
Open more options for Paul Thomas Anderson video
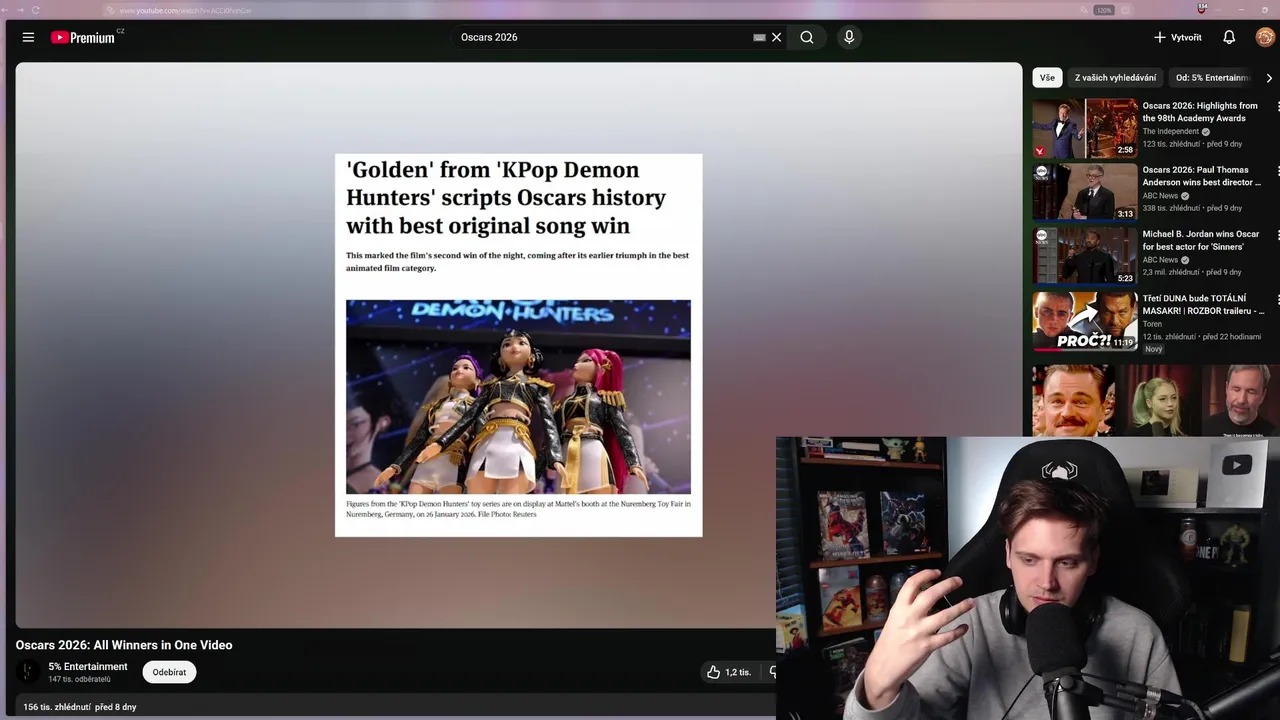(1277, 170)
